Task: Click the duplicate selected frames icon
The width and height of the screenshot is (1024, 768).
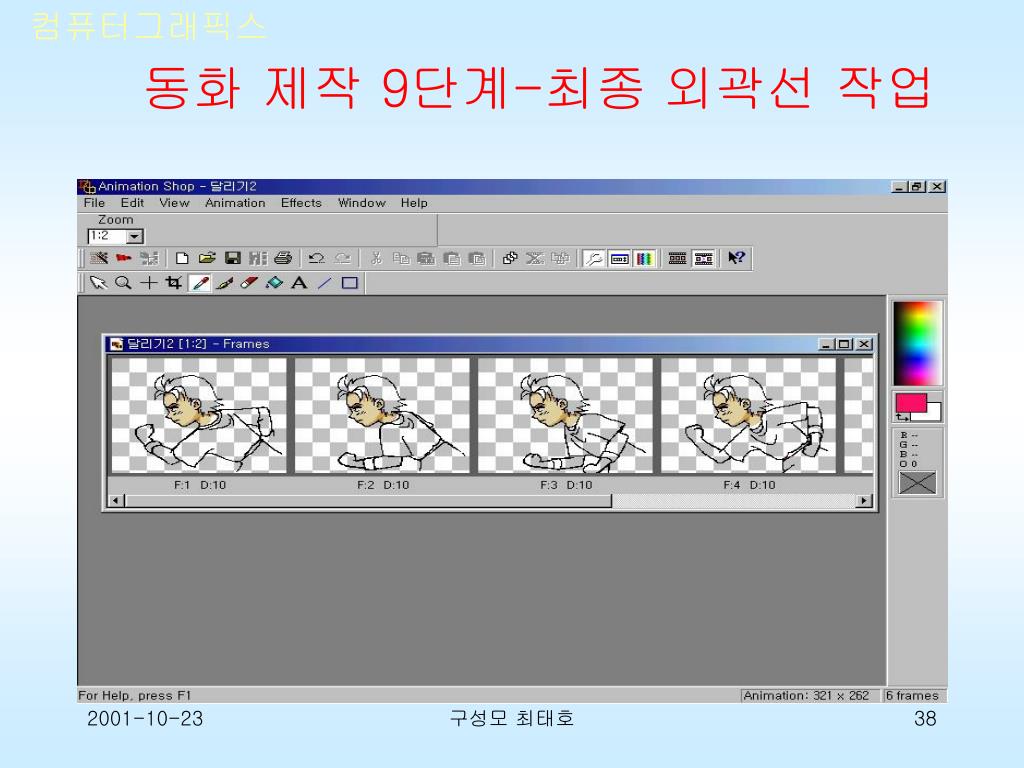Action: pos(510,259)
